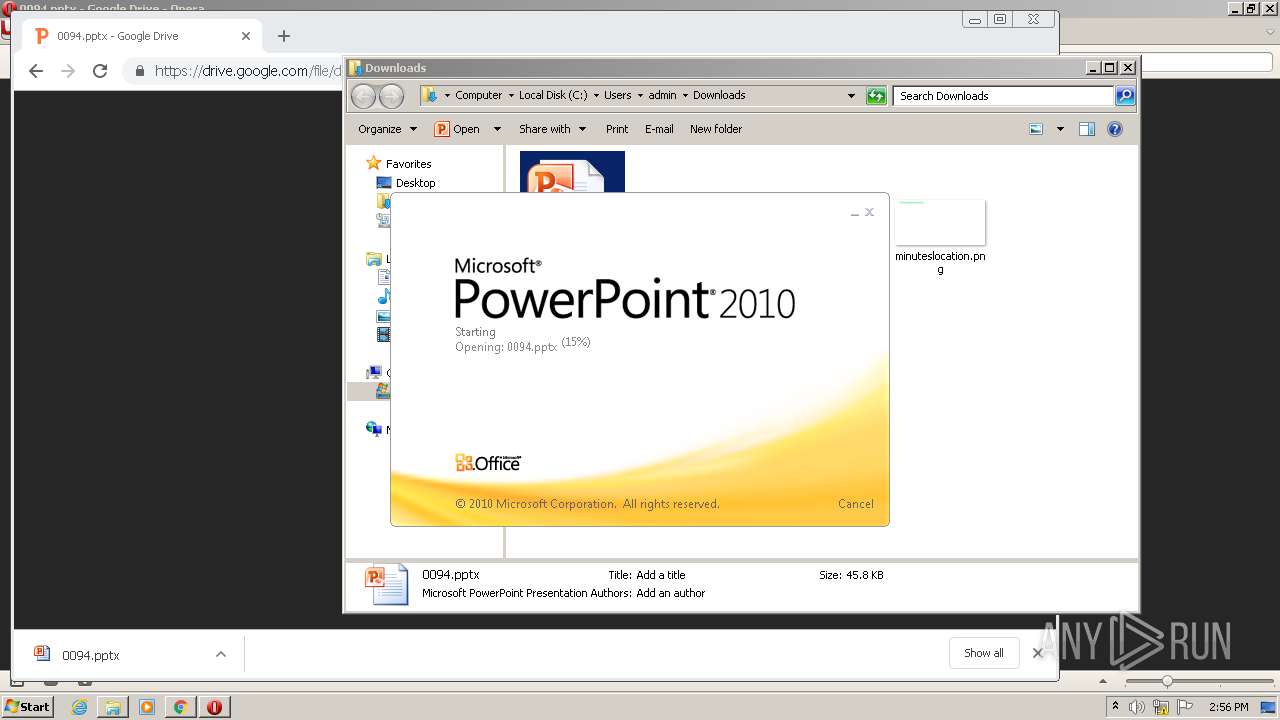Select the Desktop icon under Favorites
The width and height of the screenshot is (1280, 720).
[384, 183]
